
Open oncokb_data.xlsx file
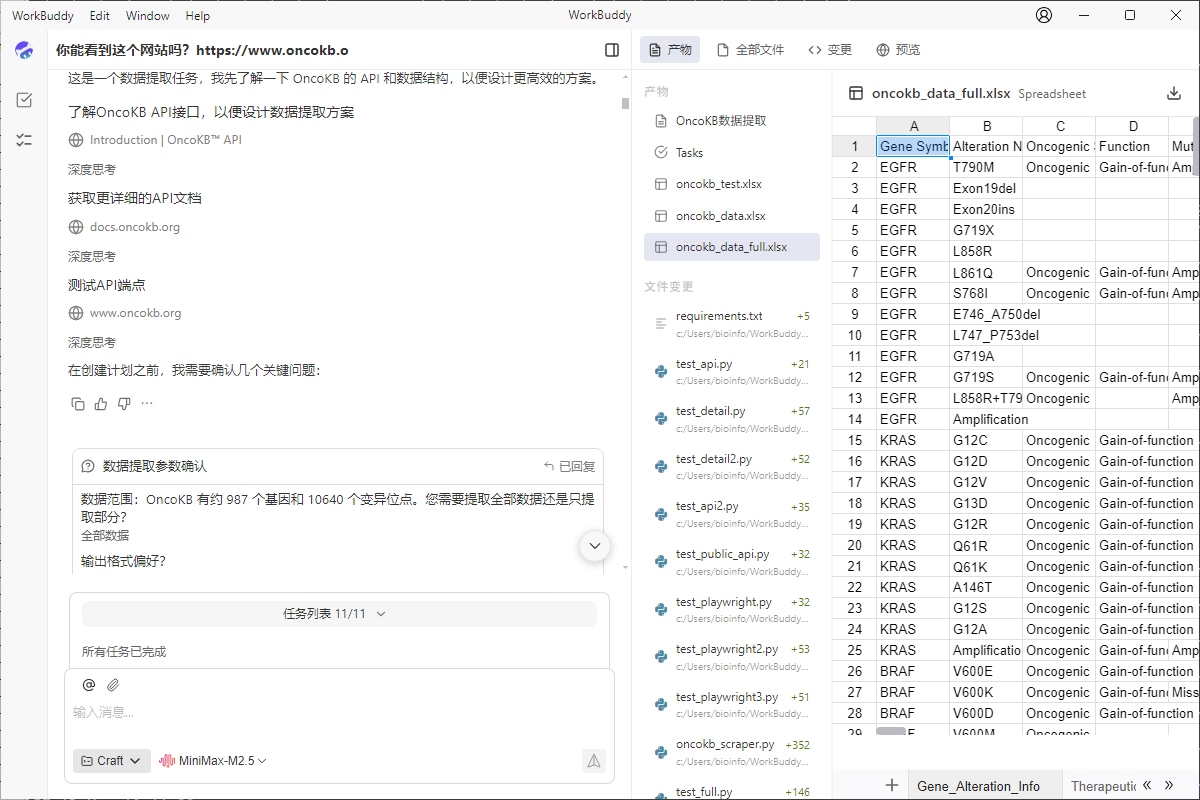point(732,216)
